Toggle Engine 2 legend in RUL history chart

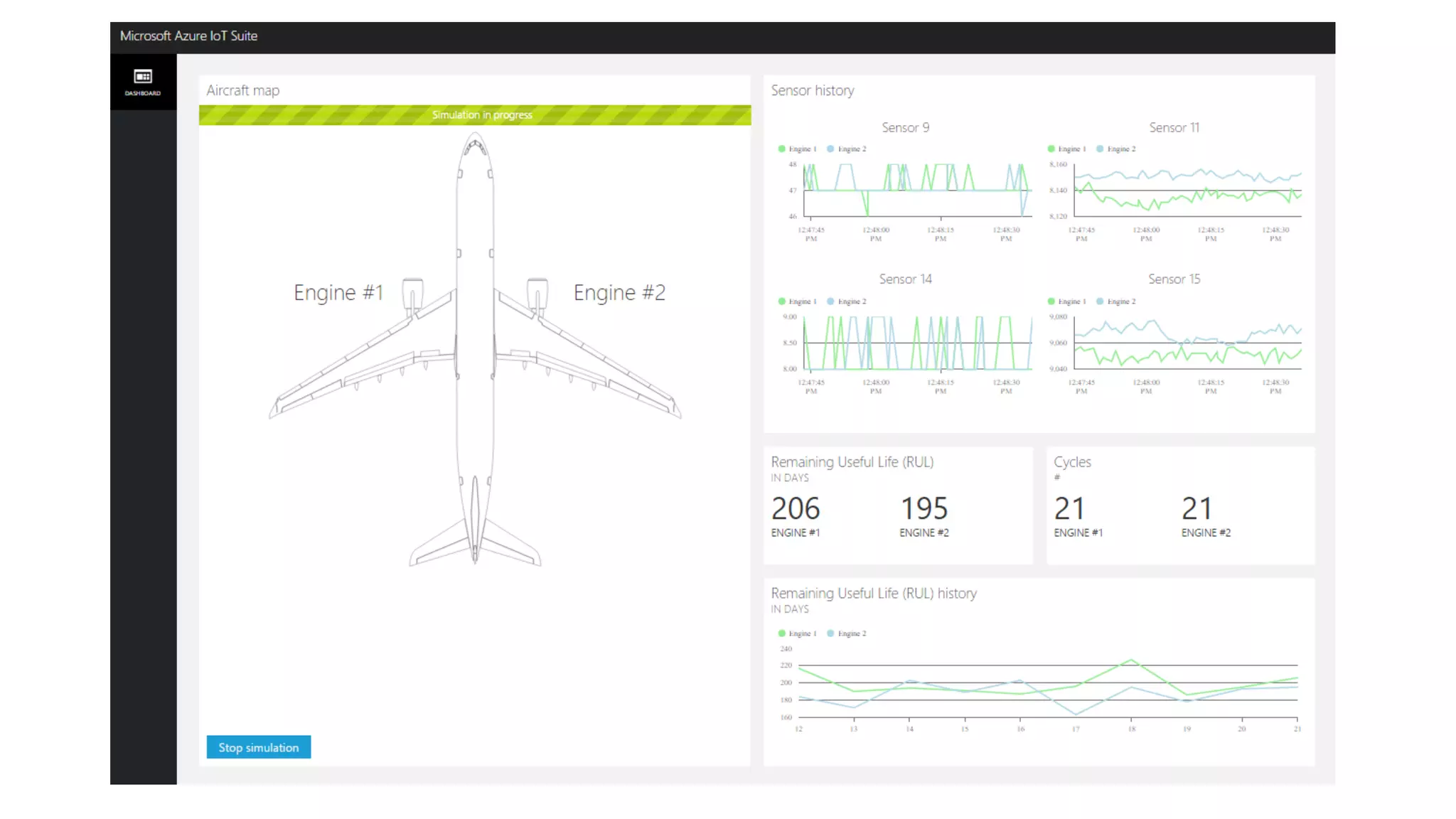click(847, 633)
